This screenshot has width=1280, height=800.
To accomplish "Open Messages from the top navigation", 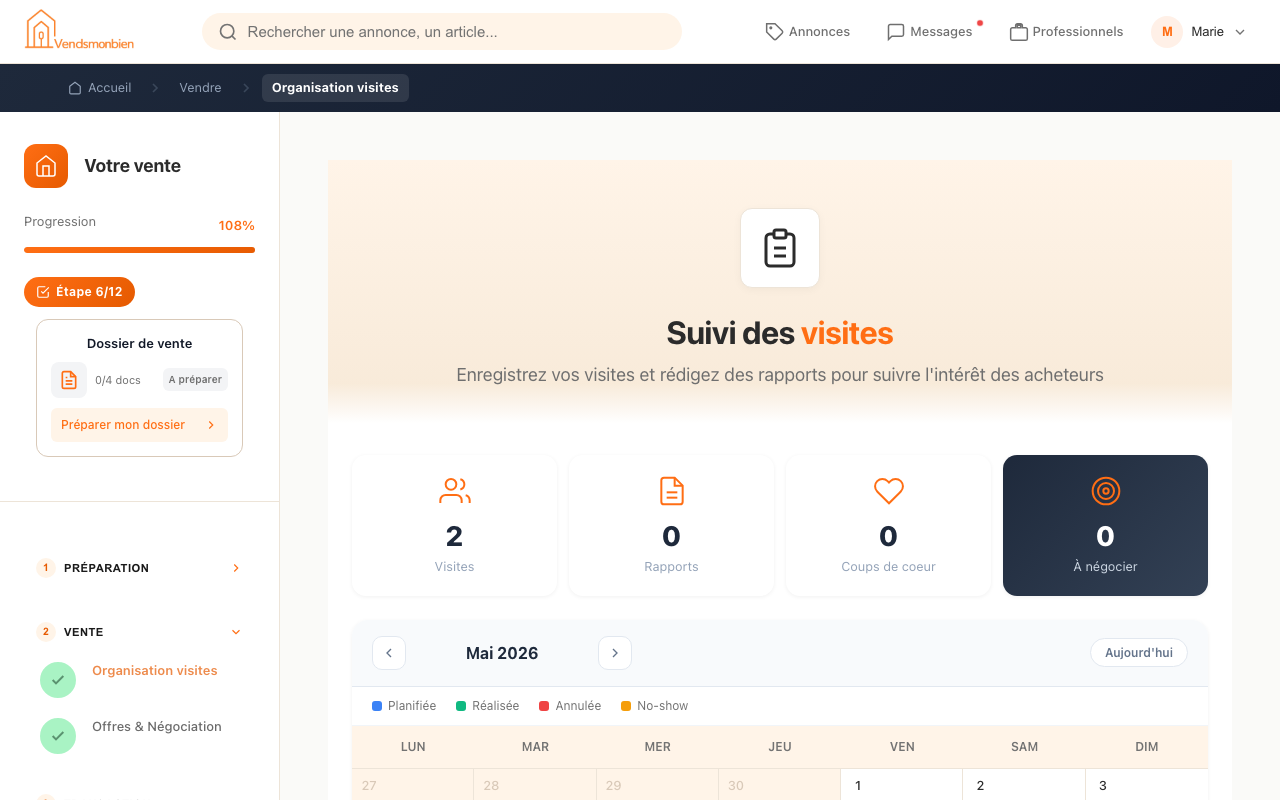I will pyautogui.click(x=930, y=32).
